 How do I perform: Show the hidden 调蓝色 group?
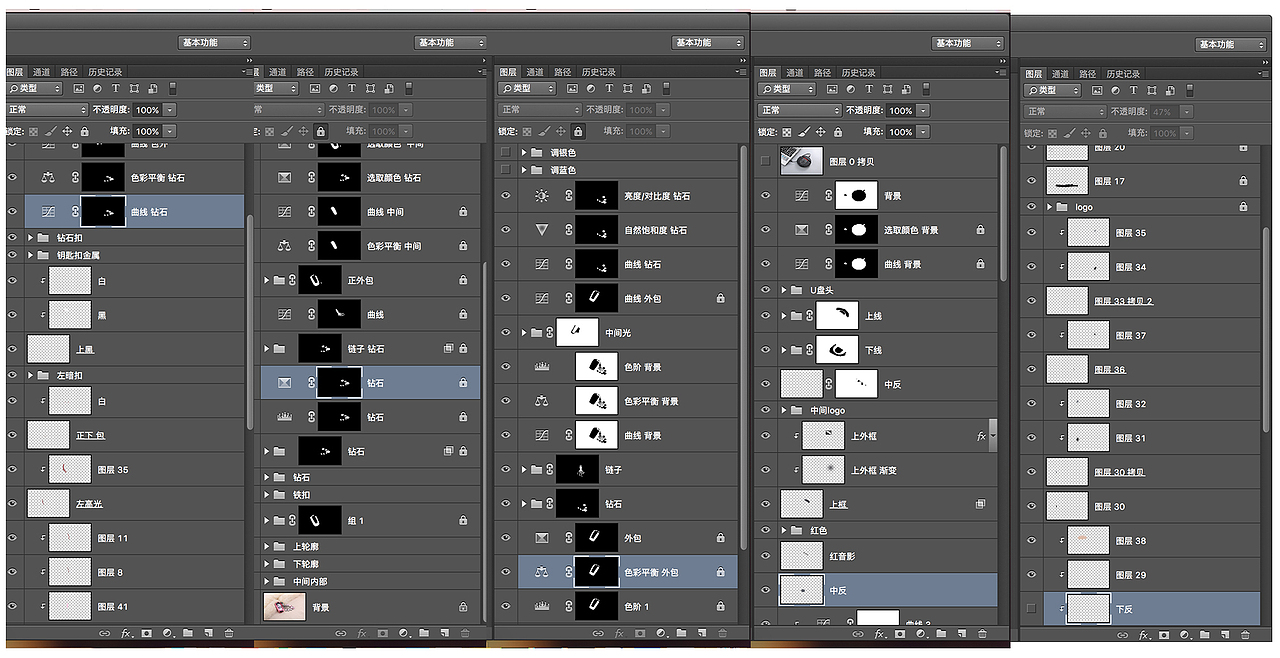(506, 170)
